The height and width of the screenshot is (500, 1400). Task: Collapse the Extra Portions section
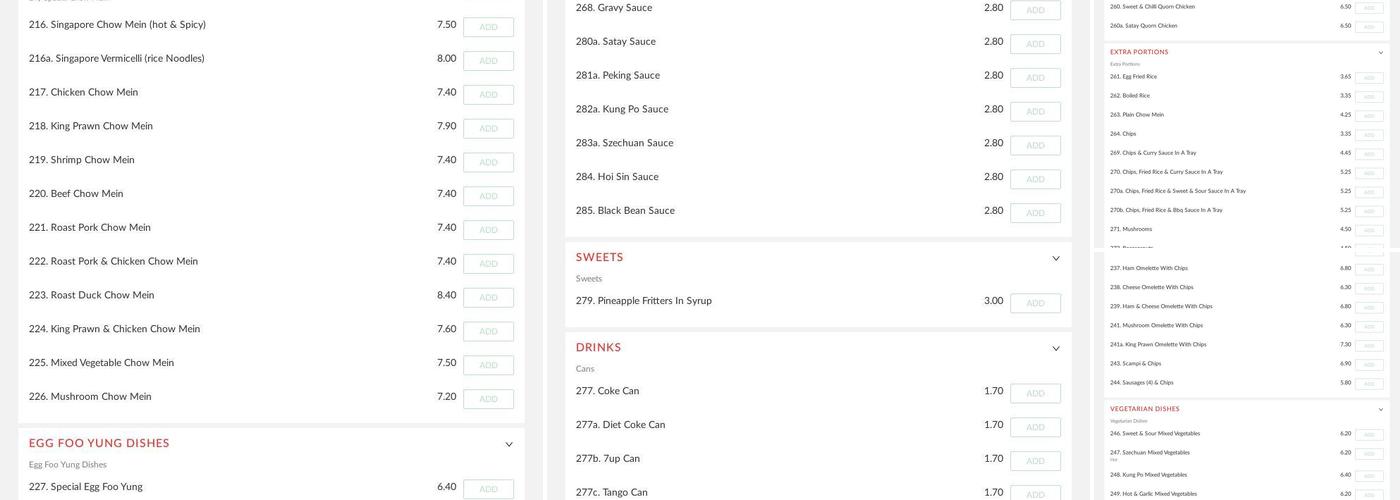point(1381,53)
